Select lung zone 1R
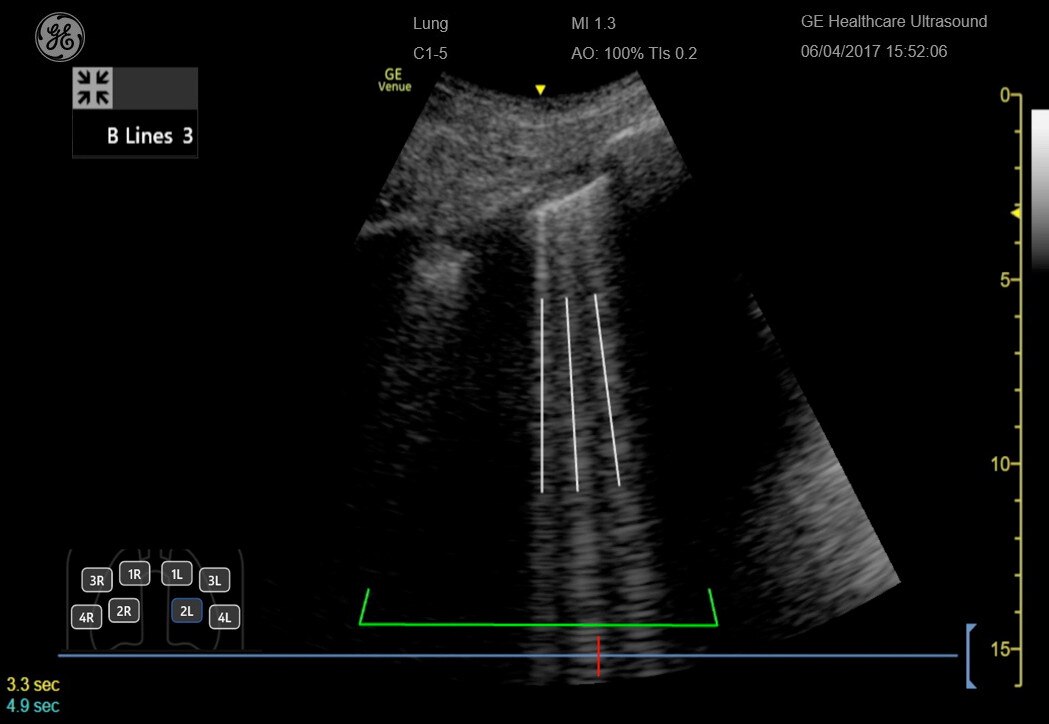This screenshot has height=724, width=1049. [x=134, y=573]
